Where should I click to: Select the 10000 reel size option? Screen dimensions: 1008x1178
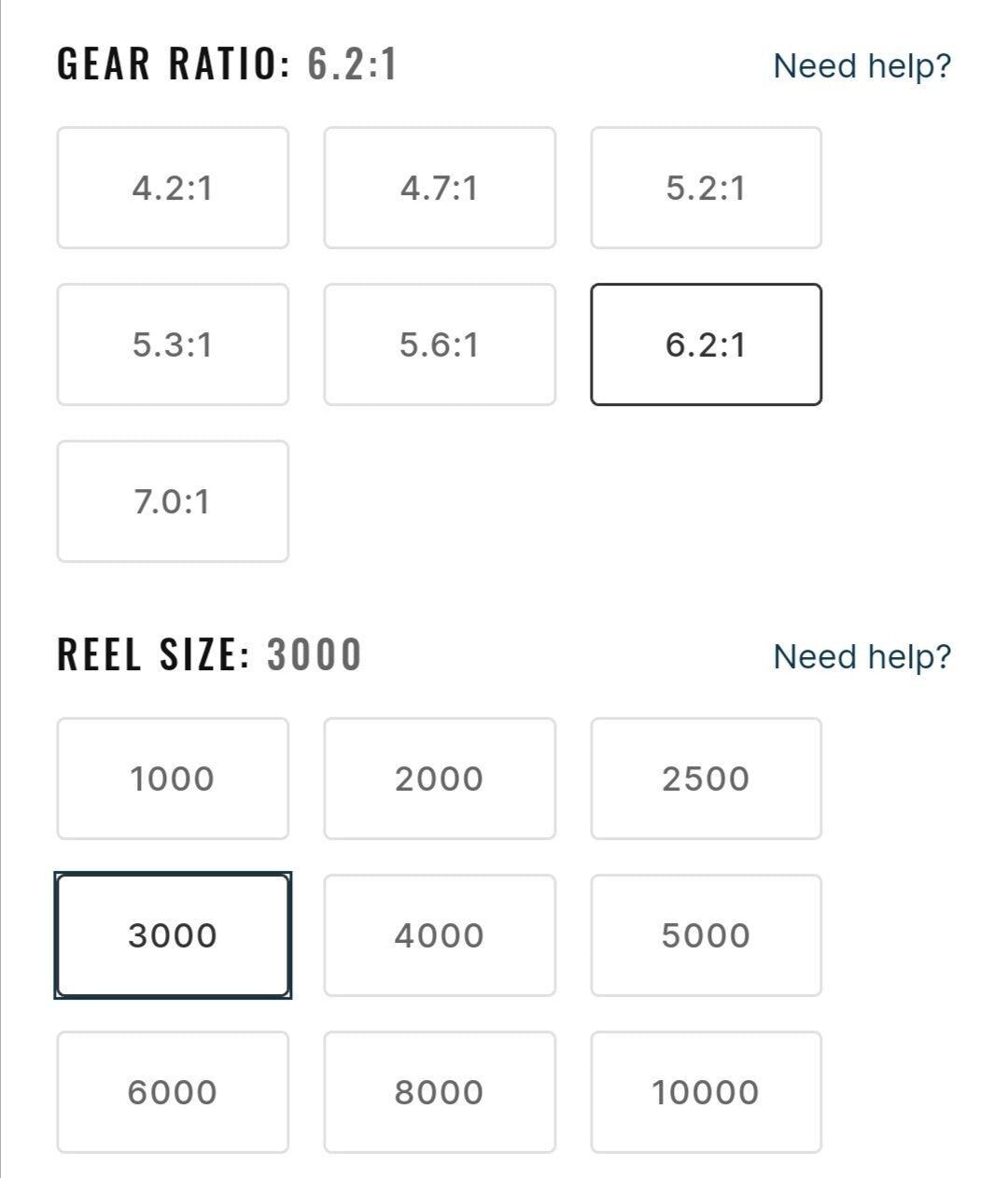coord(706,1092)
